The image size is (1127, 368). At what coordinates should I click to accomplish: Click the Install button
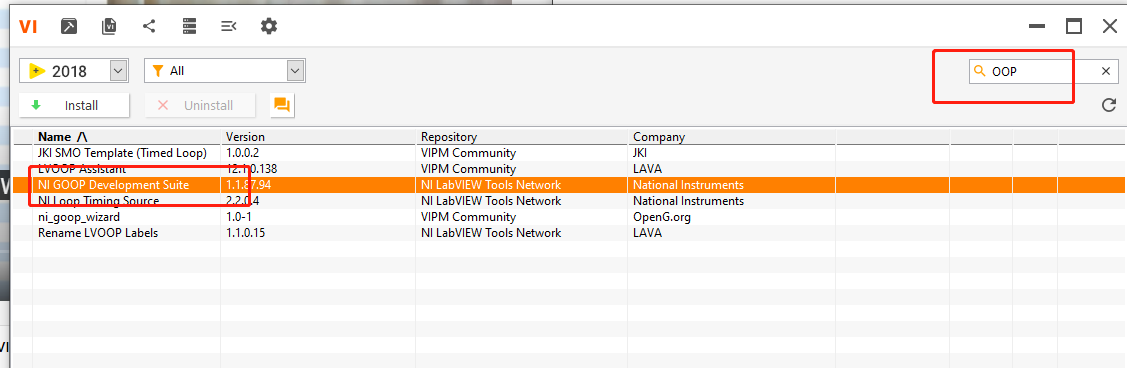[x=74, y=105]
